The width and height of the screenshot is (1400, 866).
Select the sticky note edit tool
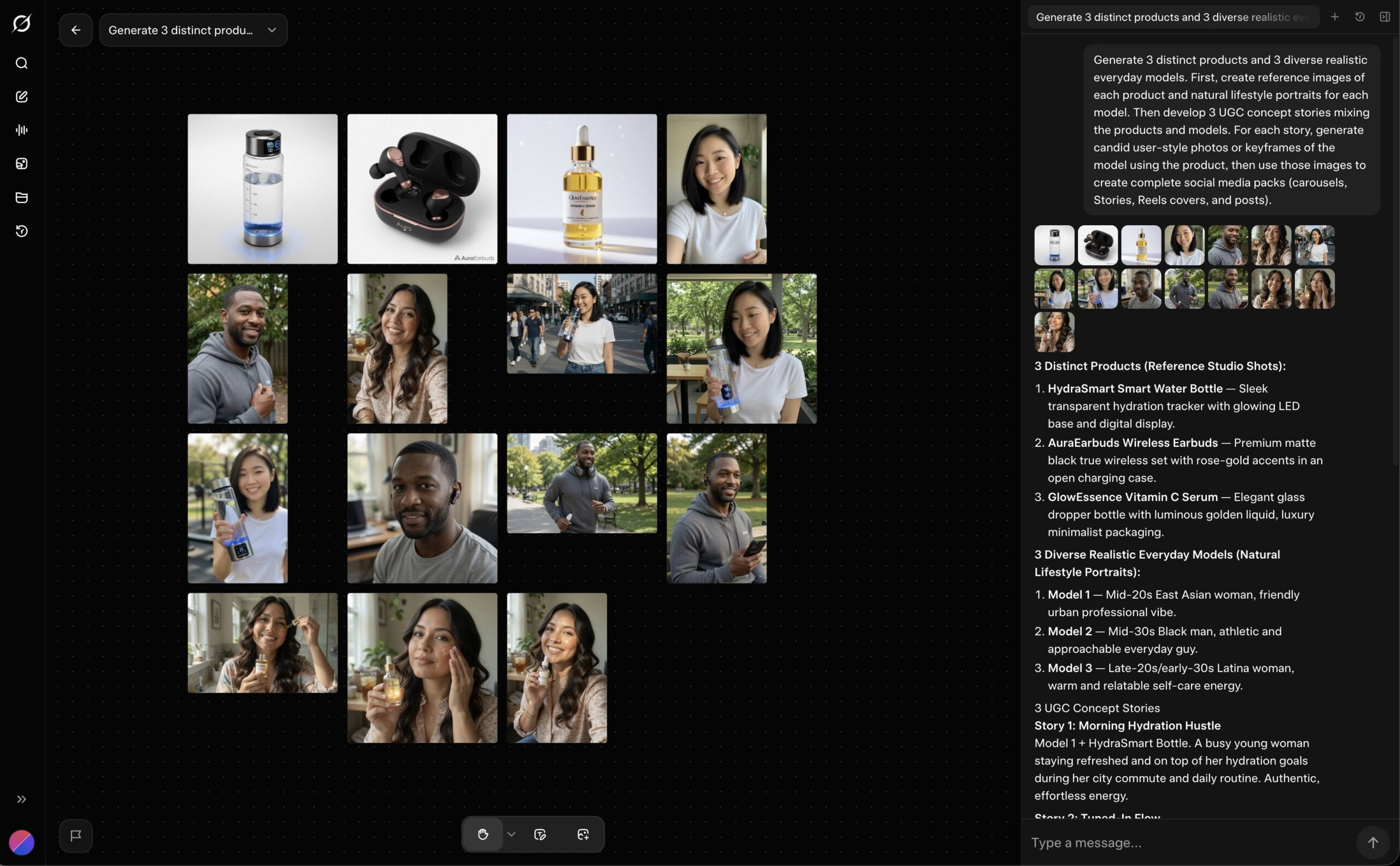pos(540,834)
